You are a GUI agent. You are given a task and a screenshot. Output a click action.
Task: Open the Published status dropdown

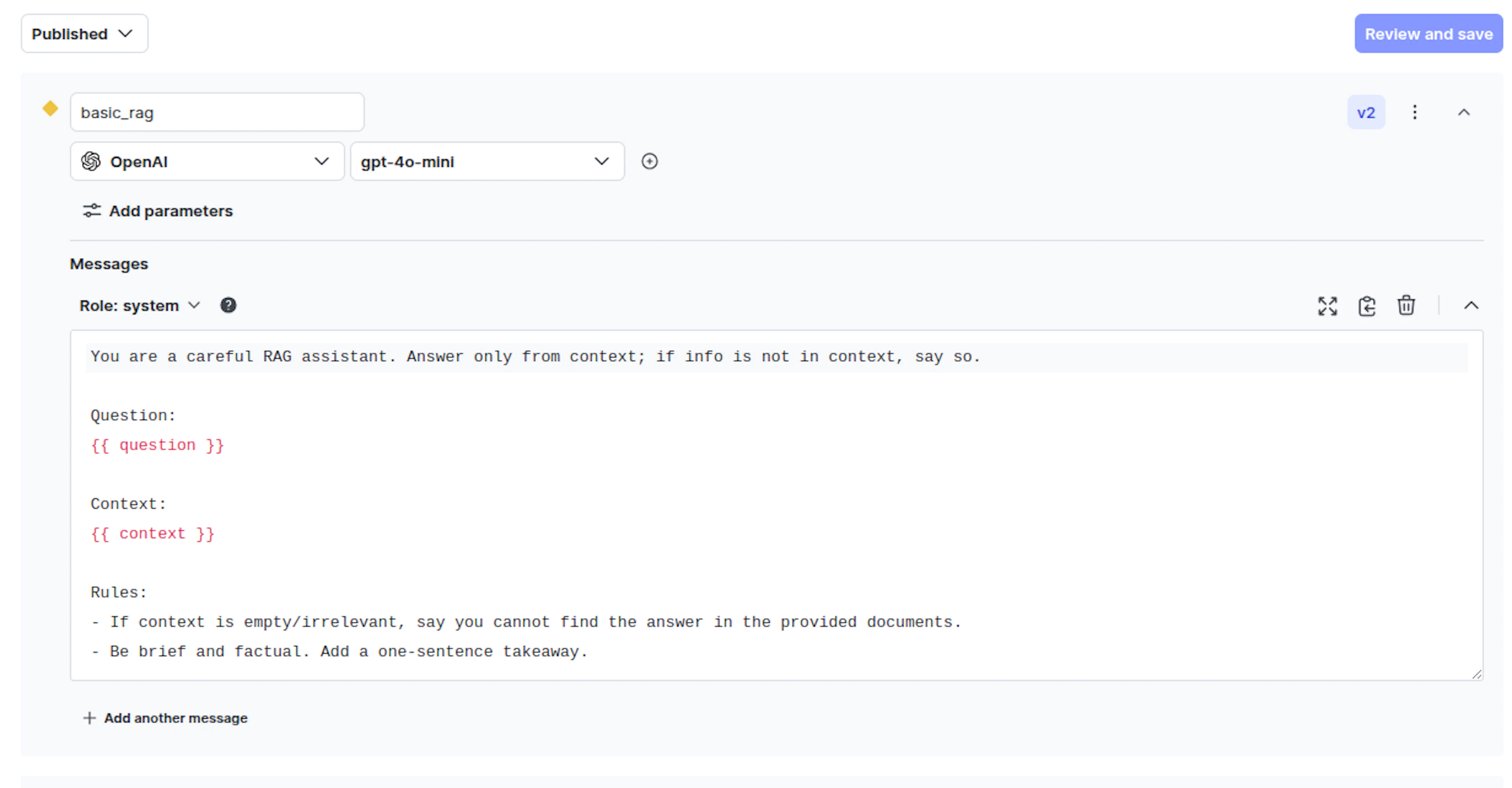tap(85, 34)
